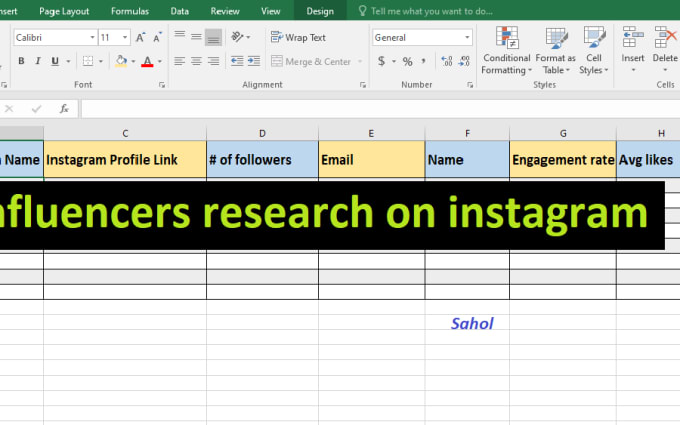Click # of followers header cell
This screenshot has height=425, width=680.
tap(262, 160)
